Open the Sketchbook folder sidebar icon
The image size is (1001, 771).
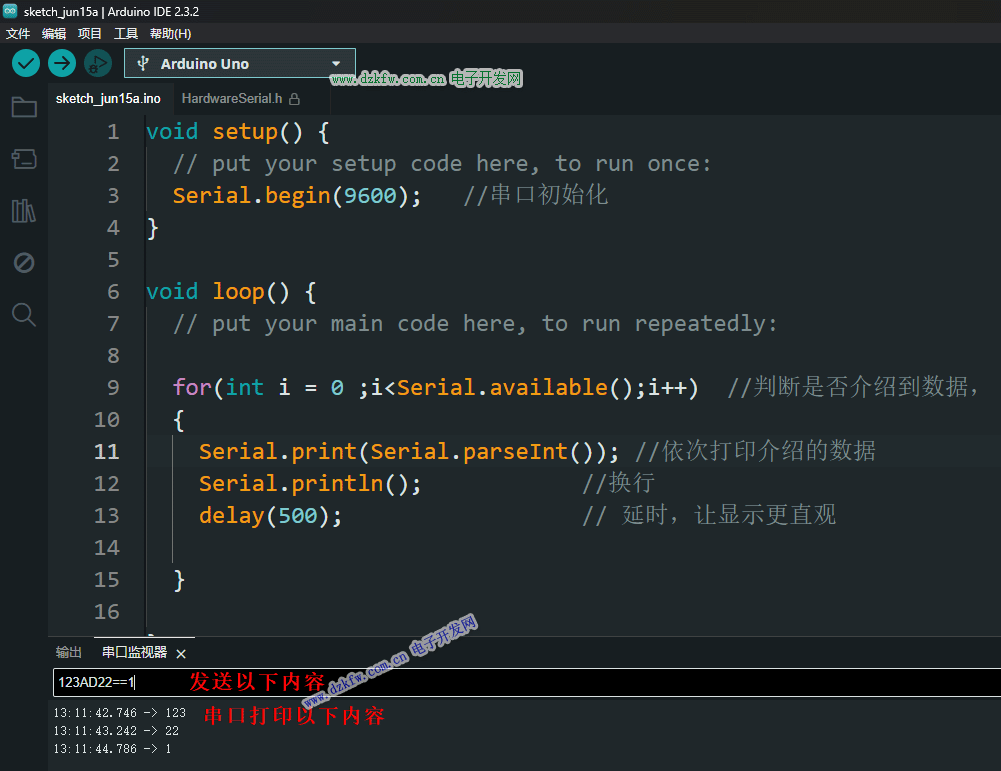click(24, 108)
